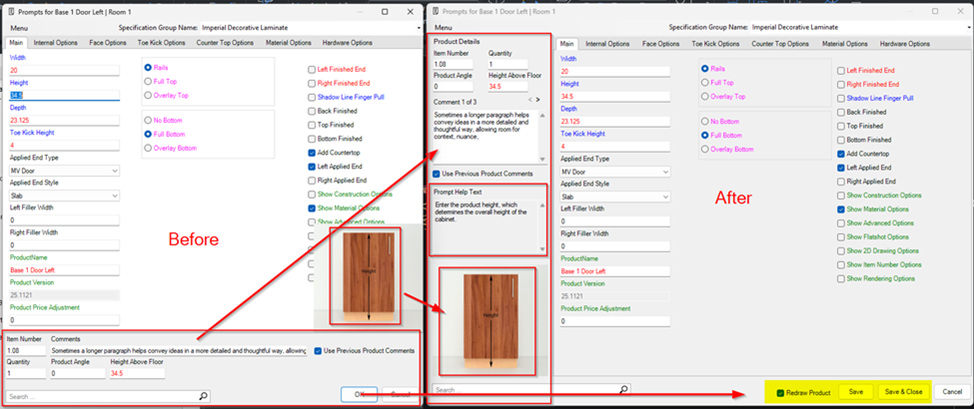Image resolution: width=974 pixels, height=409 pixels.
Task: Maximize the After dialog window
Action: (x=933, y=9)
